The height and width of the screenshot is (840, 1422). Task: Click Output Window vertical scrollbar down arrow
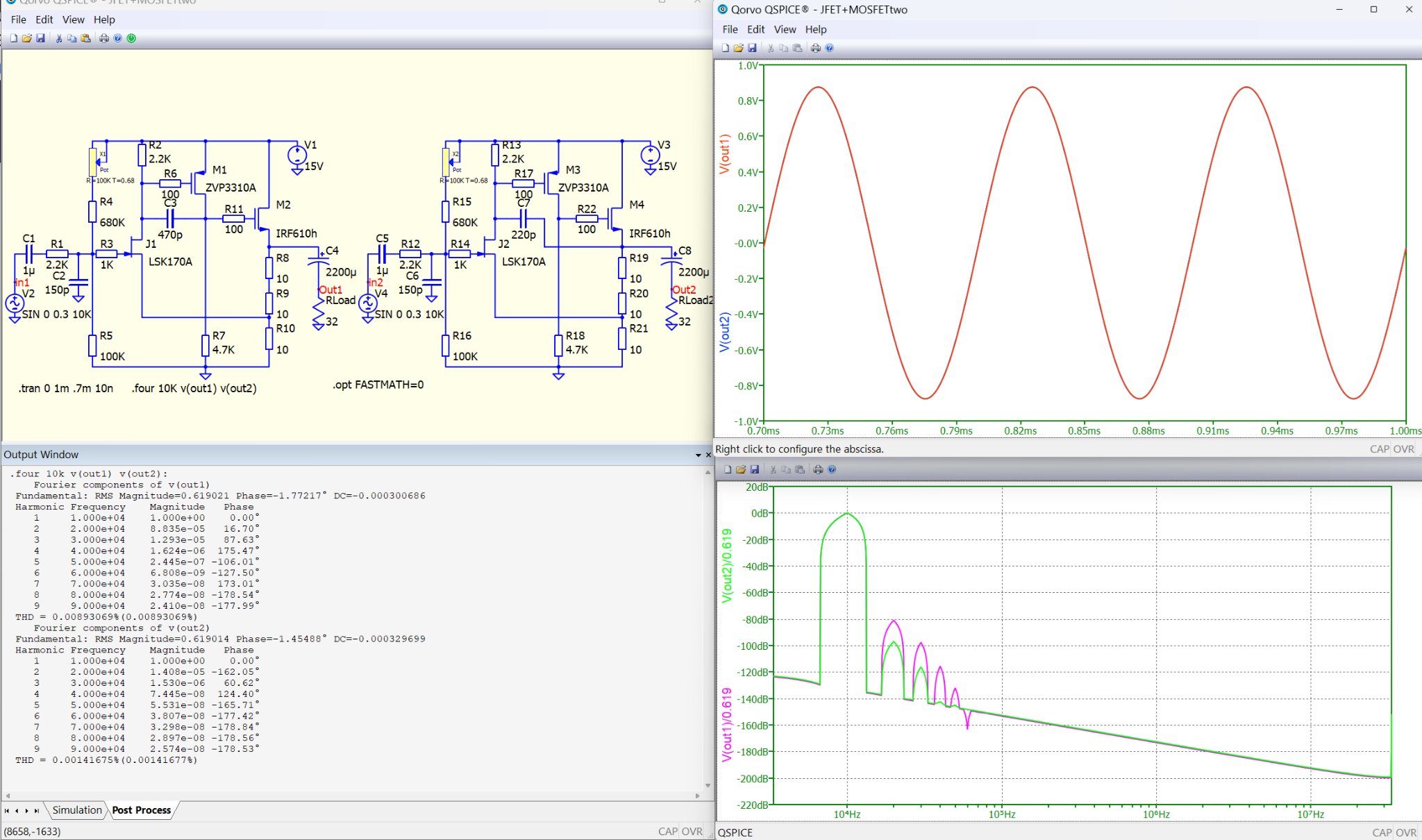click(x=708, y=785)
